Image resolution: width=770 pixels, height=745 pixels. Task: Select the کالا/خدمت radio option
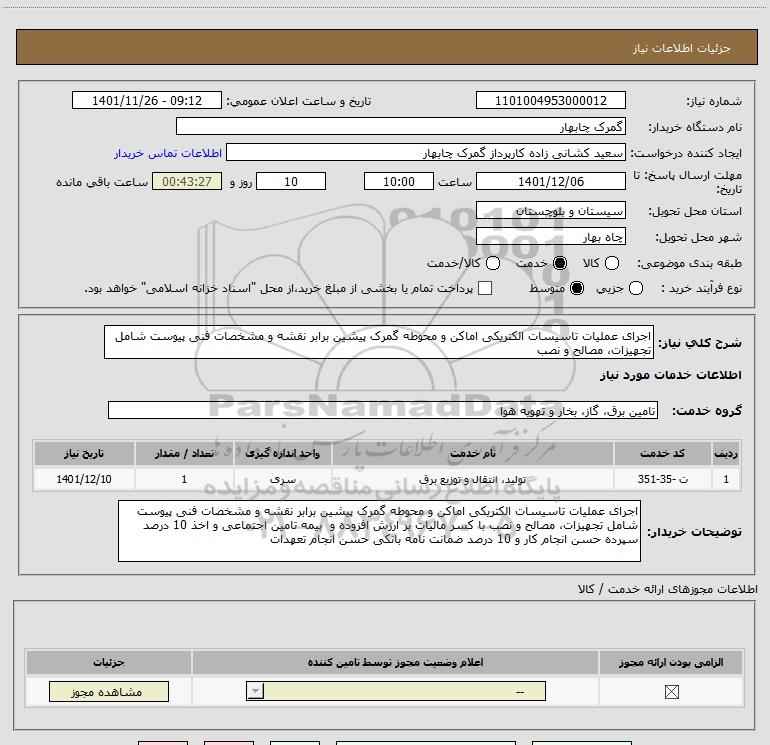[x=493, y=263]
